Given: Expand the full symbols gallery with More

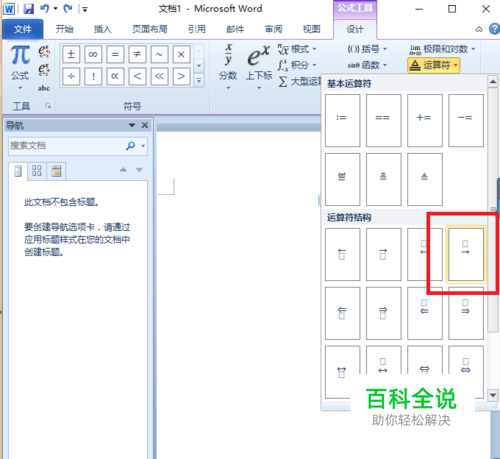Looking at the screenshot, I should click(199, 80).
